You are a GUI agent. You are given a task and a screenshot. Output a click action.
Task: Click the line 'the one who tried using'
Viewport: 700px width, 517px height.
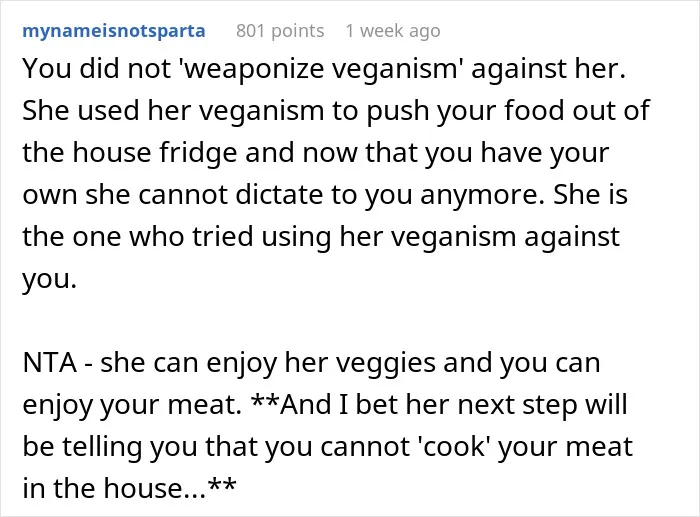(x=321, y=237)
